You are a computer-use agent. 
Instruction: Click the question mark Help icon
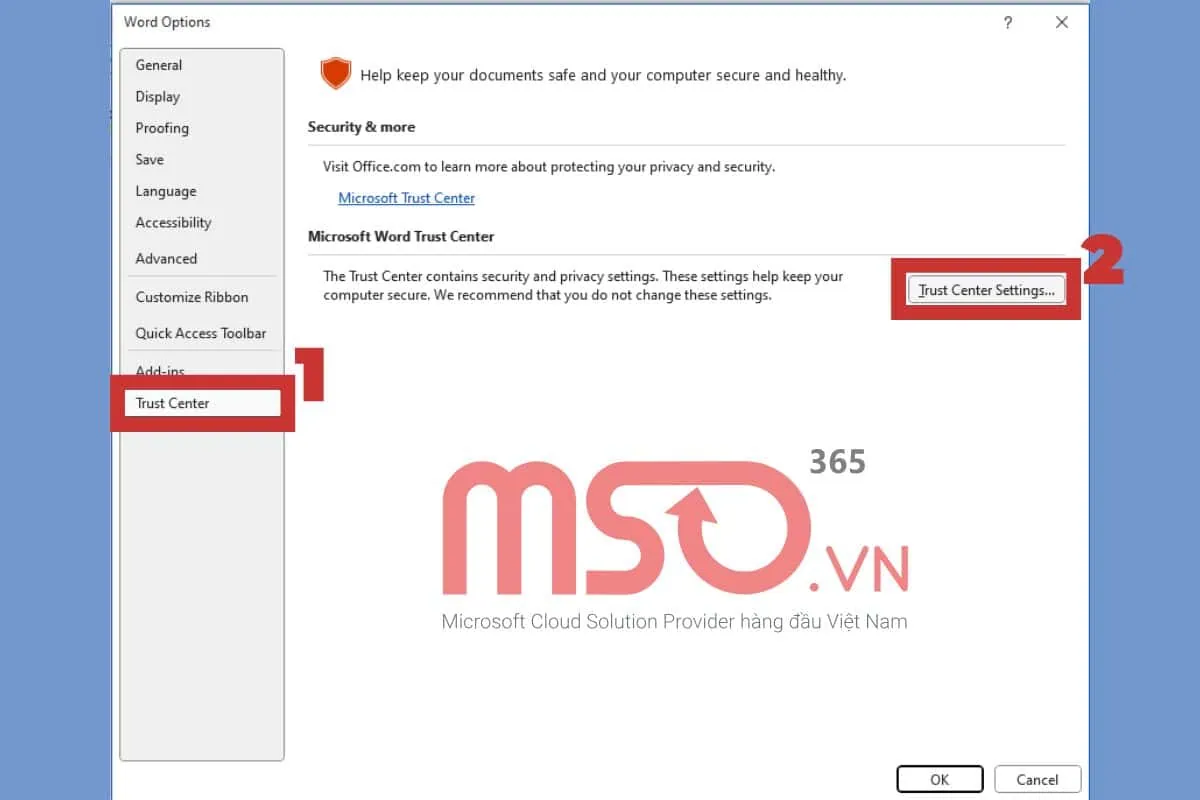pyautogui.click(x=1008, y=23)
